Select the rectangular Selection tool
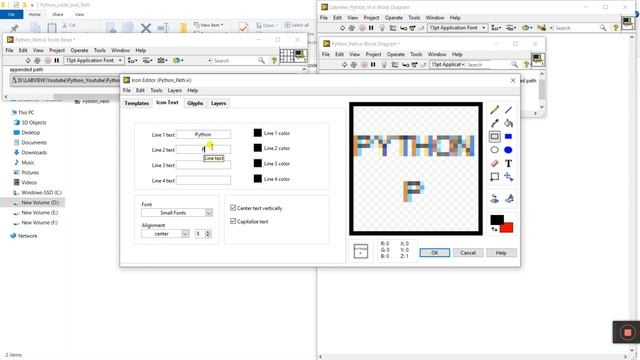Image resolution: width=640 pixels, height=360 pixels. pyautogui.click(x=494, y=177)
